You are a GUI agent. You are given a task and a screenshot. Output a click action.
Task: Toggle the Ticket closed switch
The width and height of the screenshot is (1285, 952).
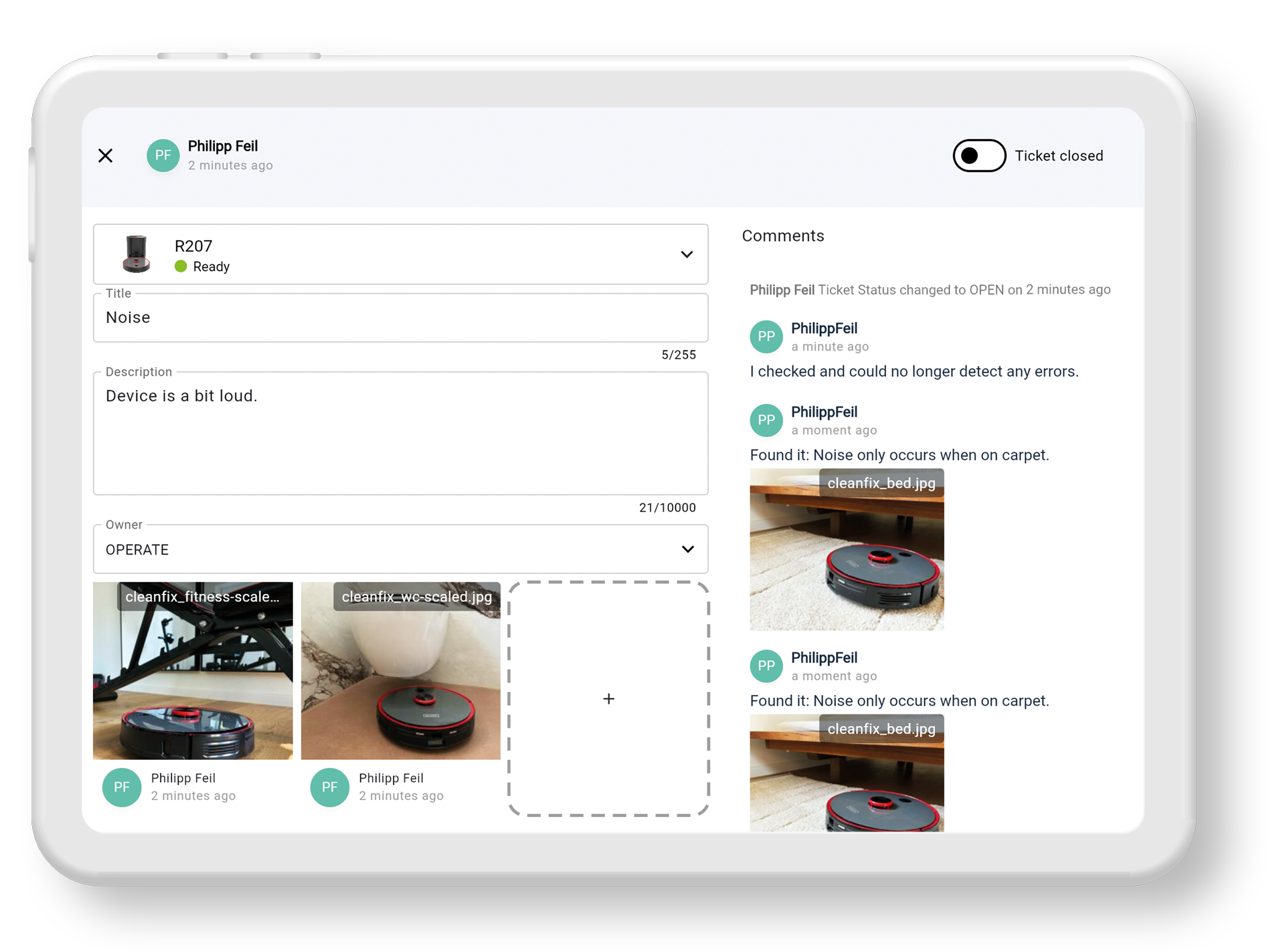click(978, 156)
